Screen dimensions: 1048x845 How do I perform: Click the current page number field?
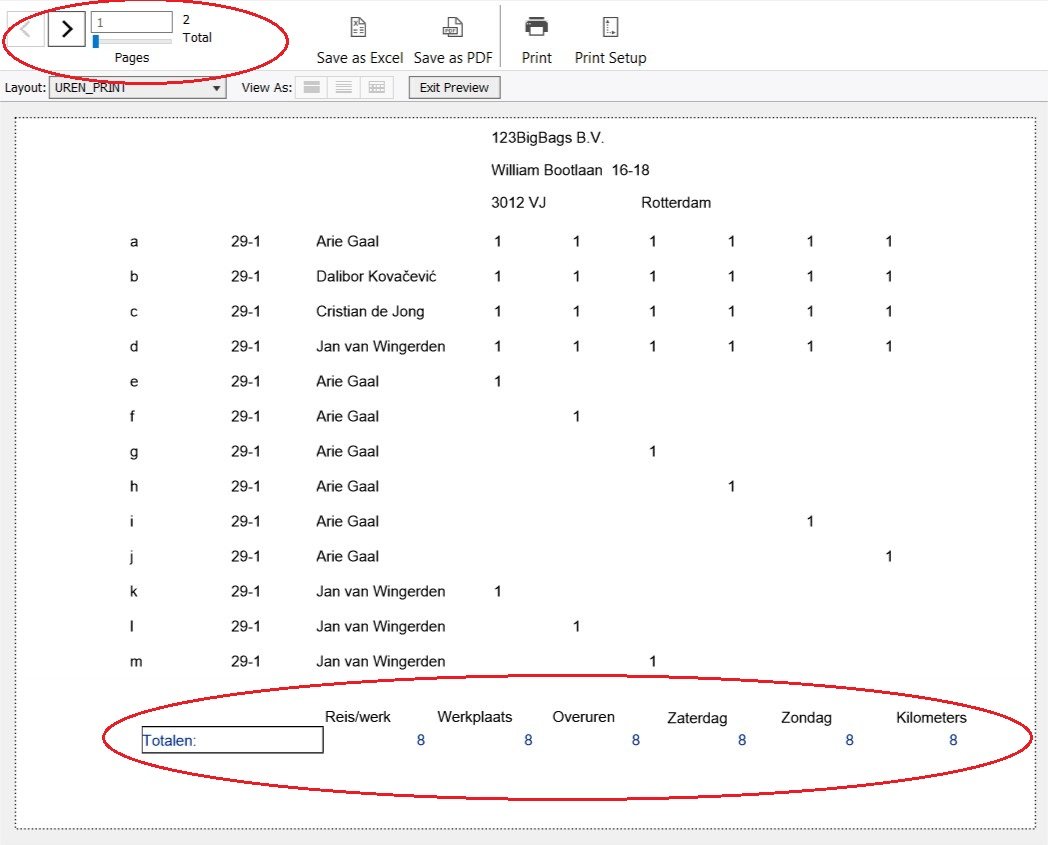coord(131,22)
